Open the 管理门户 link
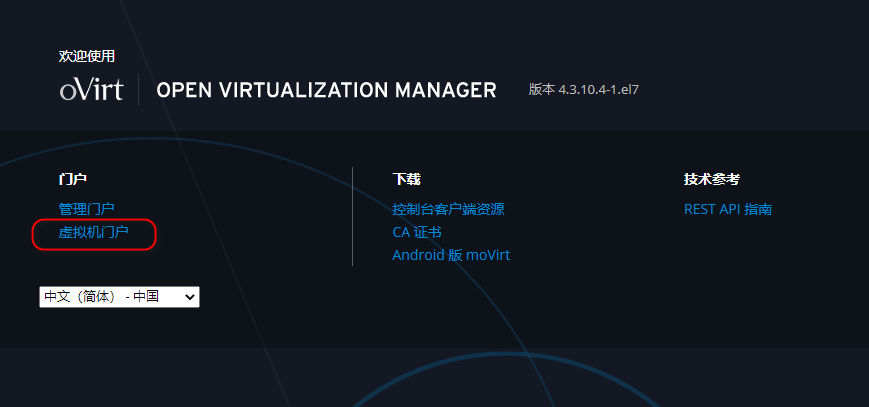 click(86, 209)
